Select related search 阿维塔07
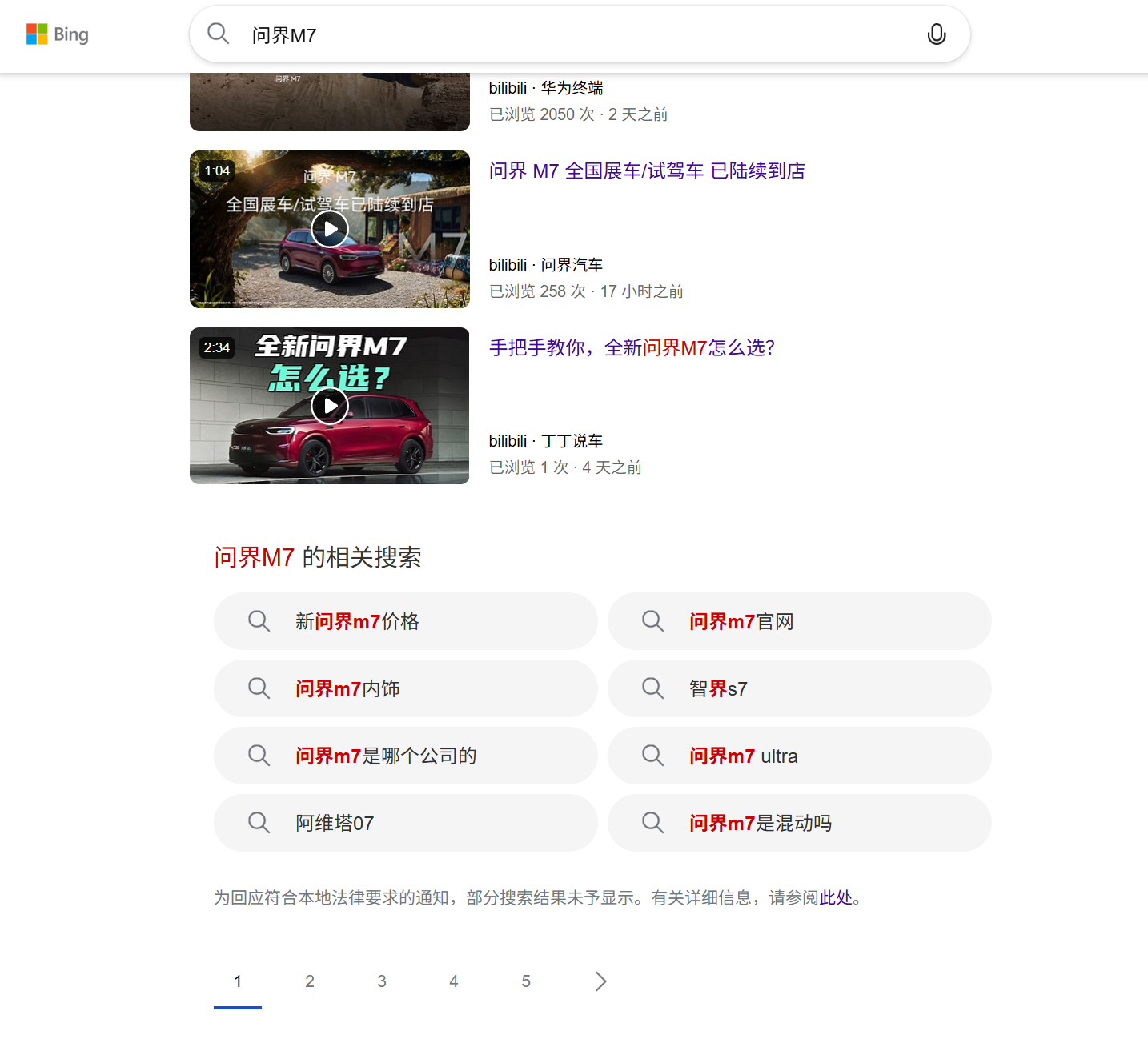 point(406,823)
